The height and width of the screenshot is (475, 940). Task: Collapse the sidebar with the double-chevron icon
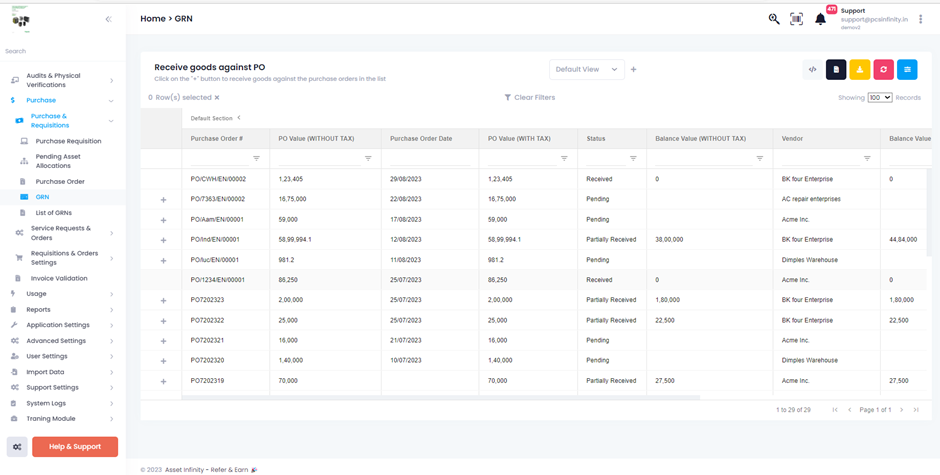click(x=109, y=19)
